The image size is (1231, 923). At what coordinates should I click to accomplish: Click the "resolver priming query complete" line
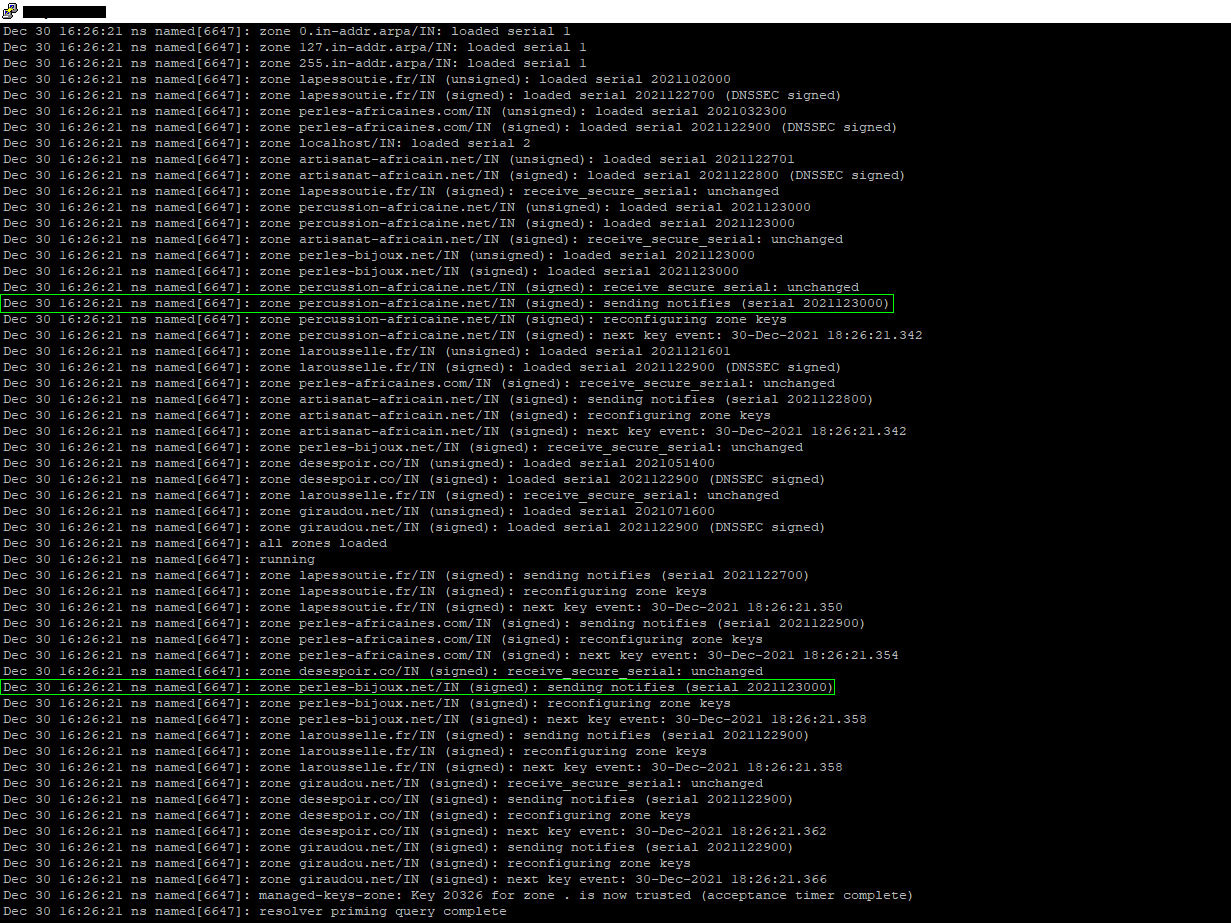(255, 911)
